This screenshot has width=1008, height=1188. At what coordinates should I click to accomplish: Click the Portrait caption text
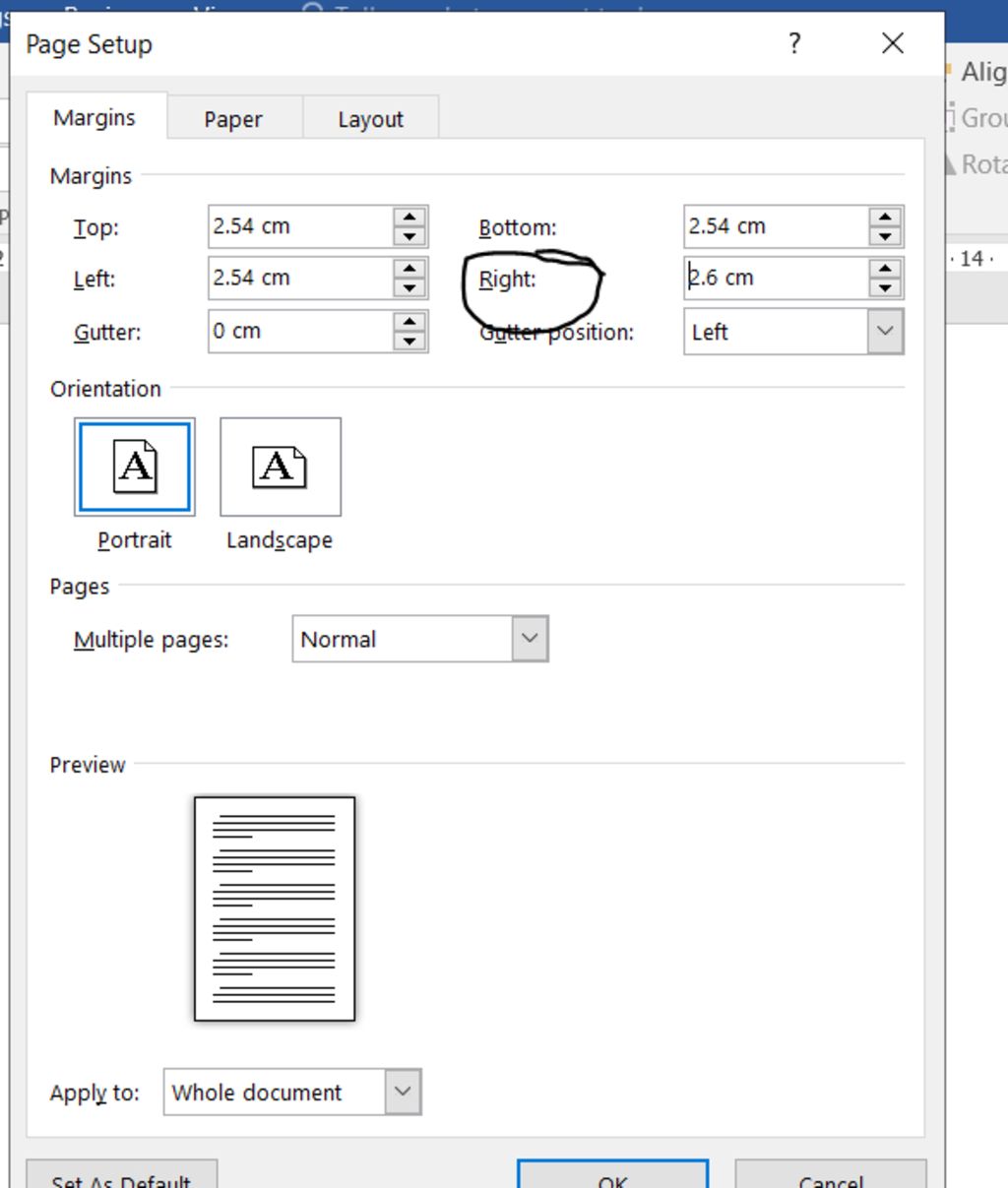coord(135,540)
